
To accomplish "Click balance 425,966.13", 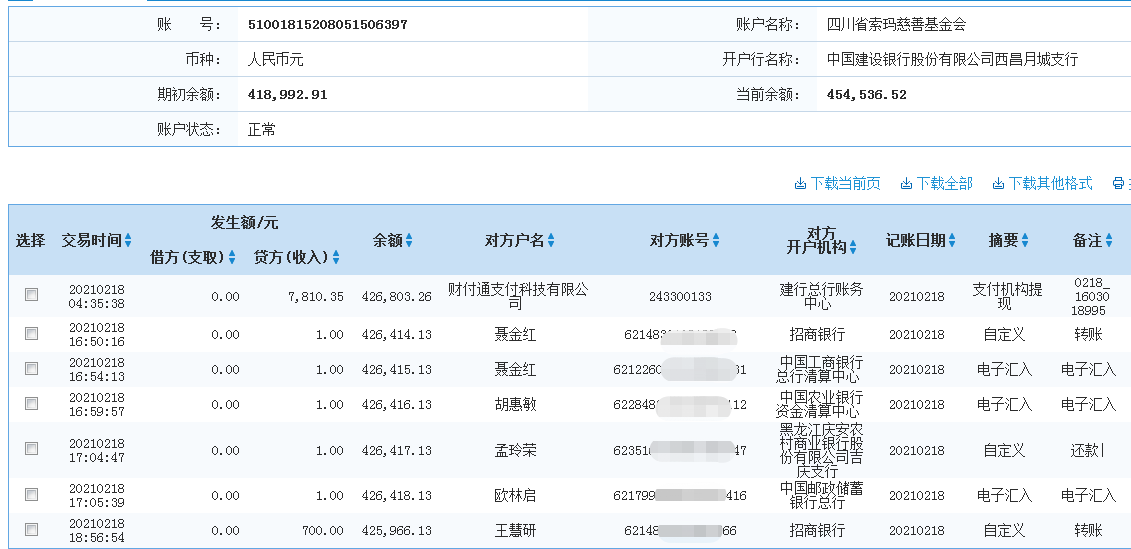I will (397, 531).
